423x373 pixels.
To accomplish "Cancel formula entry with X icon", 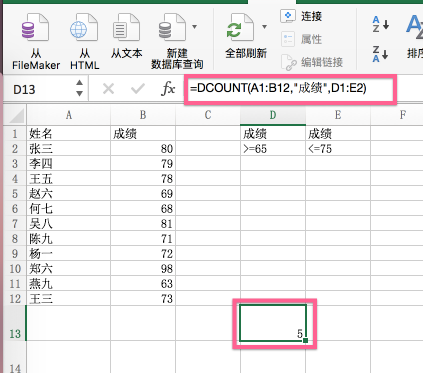I will [108, 89].
